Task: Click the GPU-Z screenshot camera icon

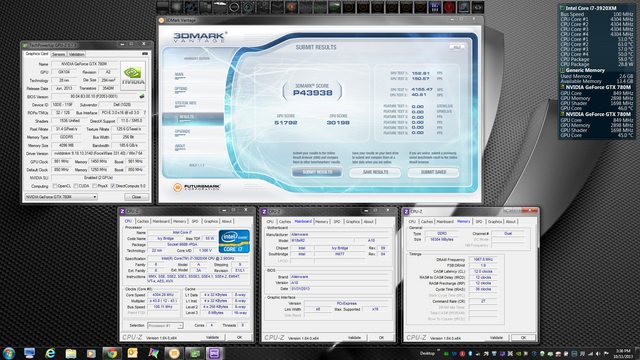Action: pos(144,54)
